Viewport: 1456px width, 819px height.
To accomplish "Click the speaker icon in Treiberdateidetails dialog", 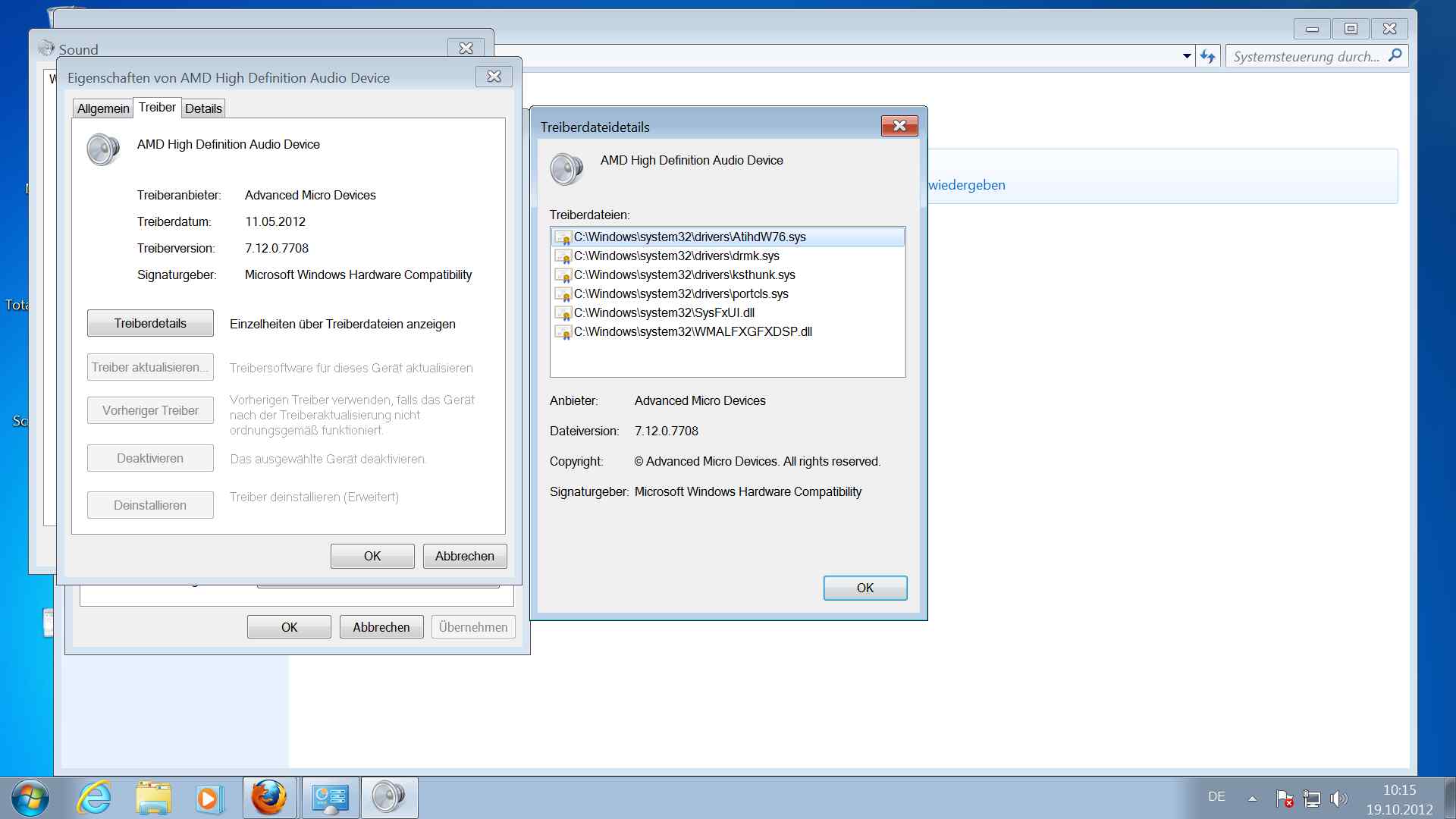I will tap(566, 168).
